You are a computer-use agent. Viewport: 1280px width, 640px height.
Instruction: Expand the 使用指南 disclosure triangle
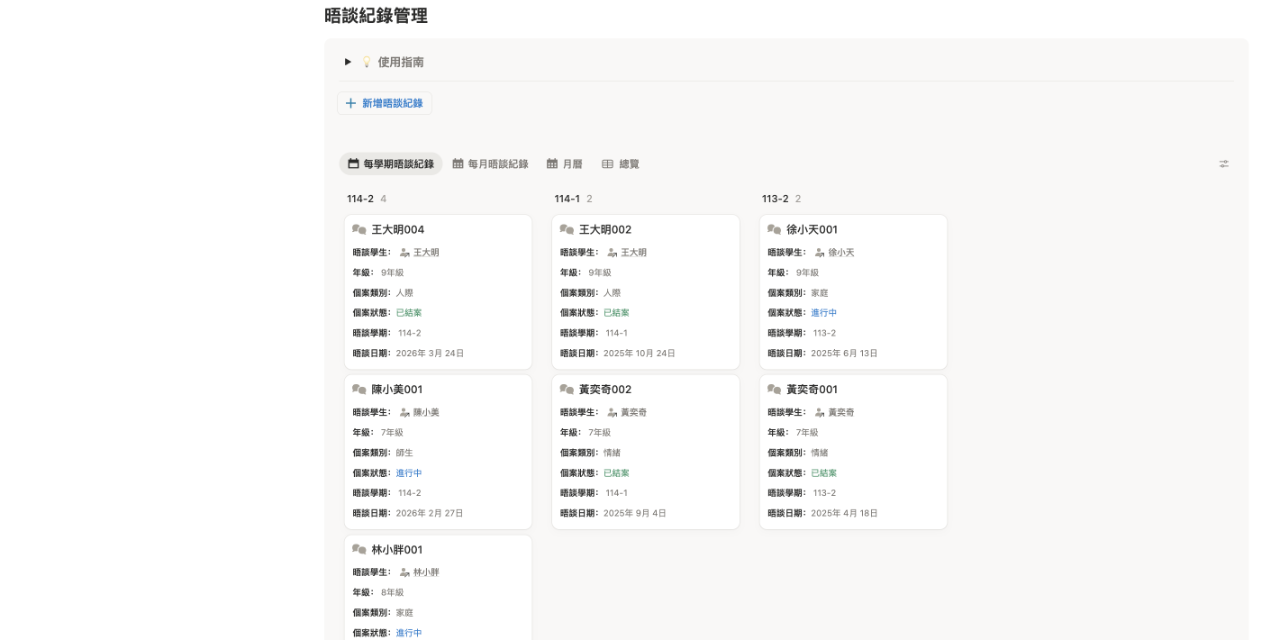click(347, 61)
